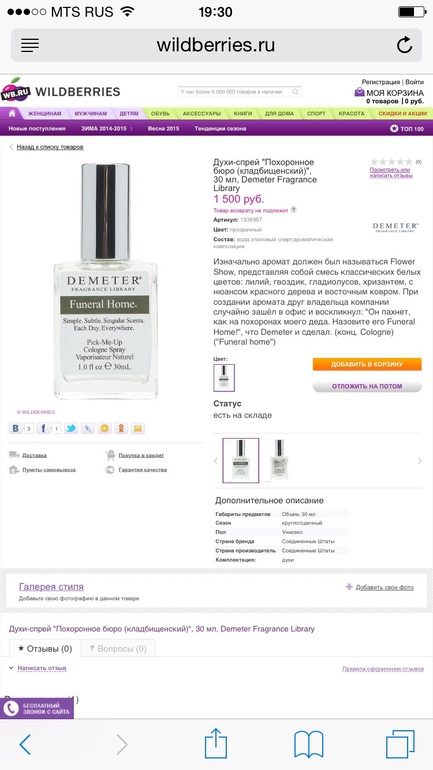
Task: Click ОТЛОЖИТЬ НА ПОТОМ button
Action: tap(367, 386)
